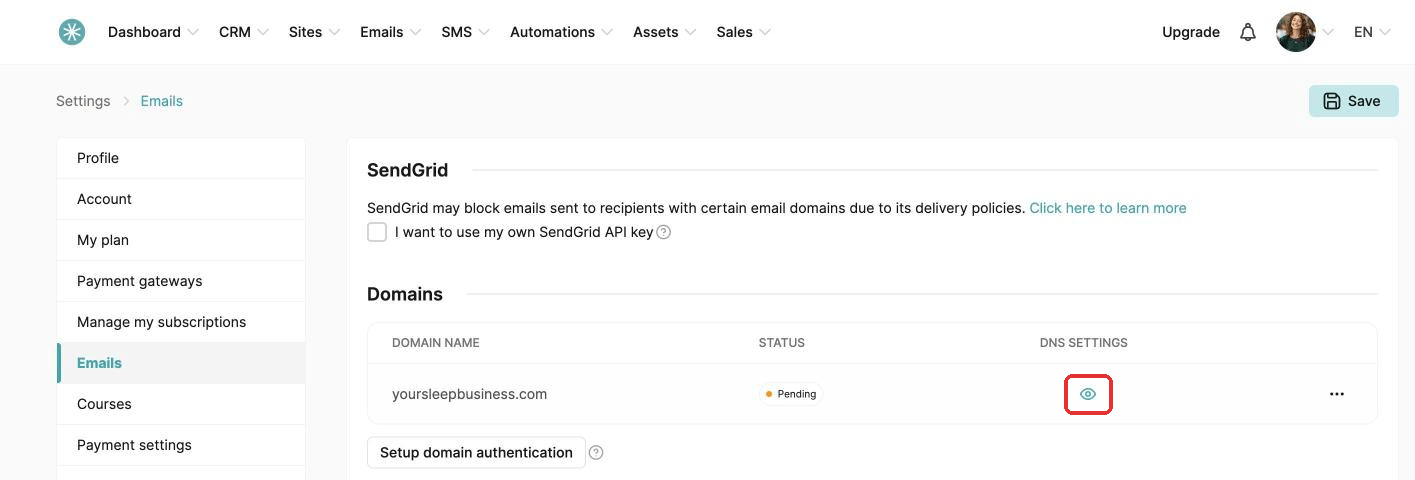Screen dimensions: 1415x480
Task: Click the DOMAIN NAME column header
Action: coord(435,343)
